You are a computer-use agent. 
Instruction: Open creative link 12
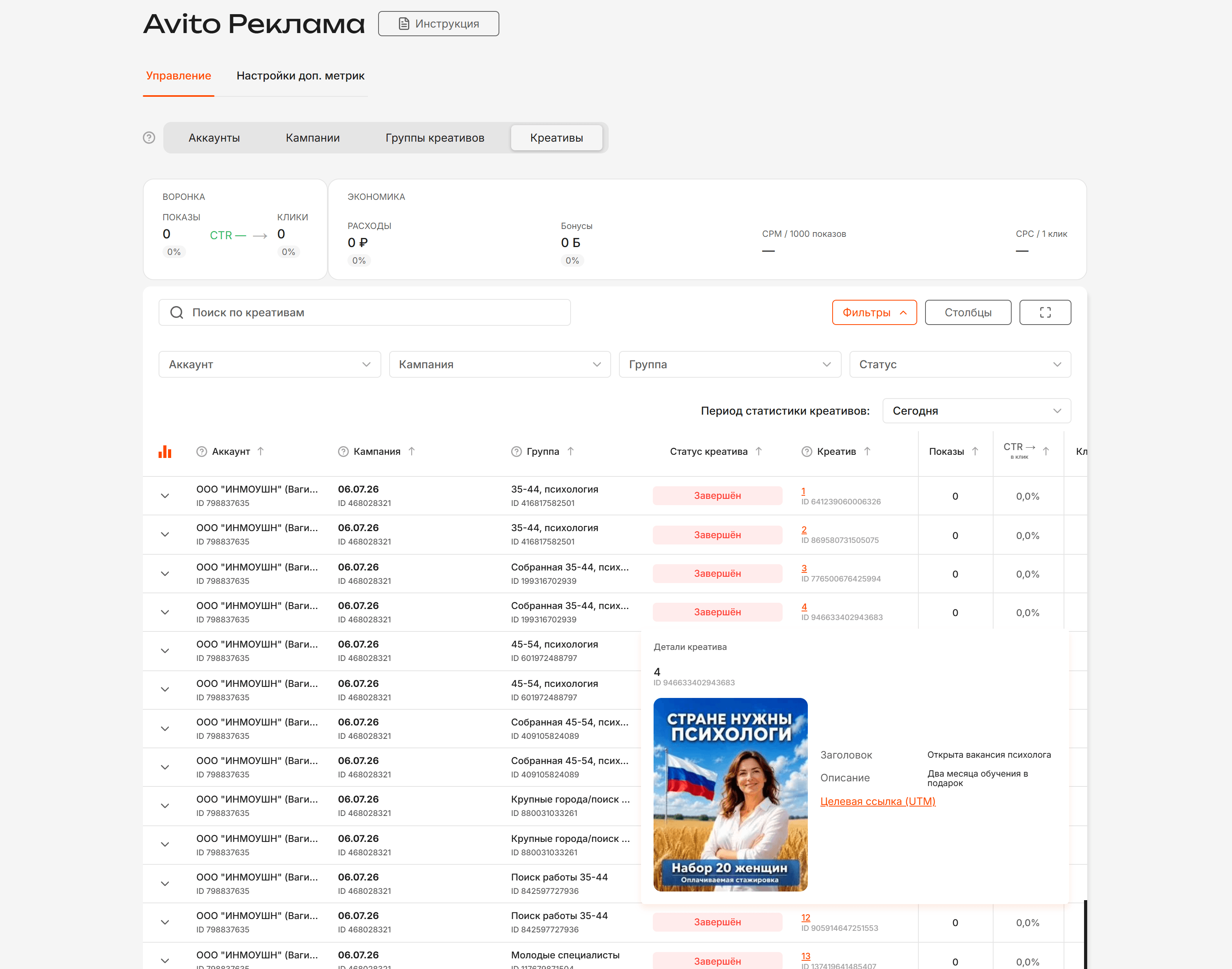pyautogui.click(x=805, y=918)
